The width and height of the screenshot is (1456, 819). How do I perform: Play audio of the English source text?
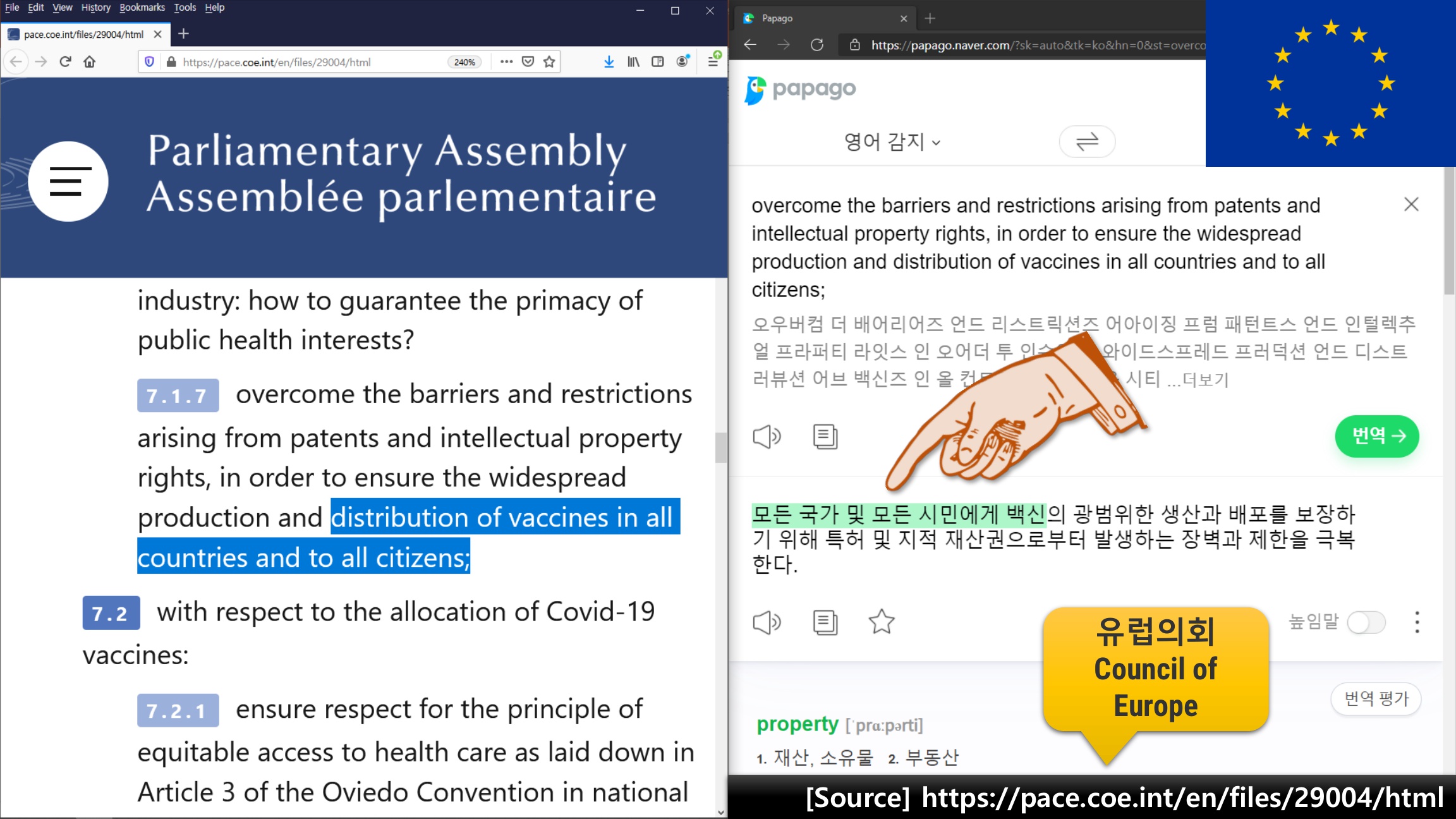coord(767,437)
